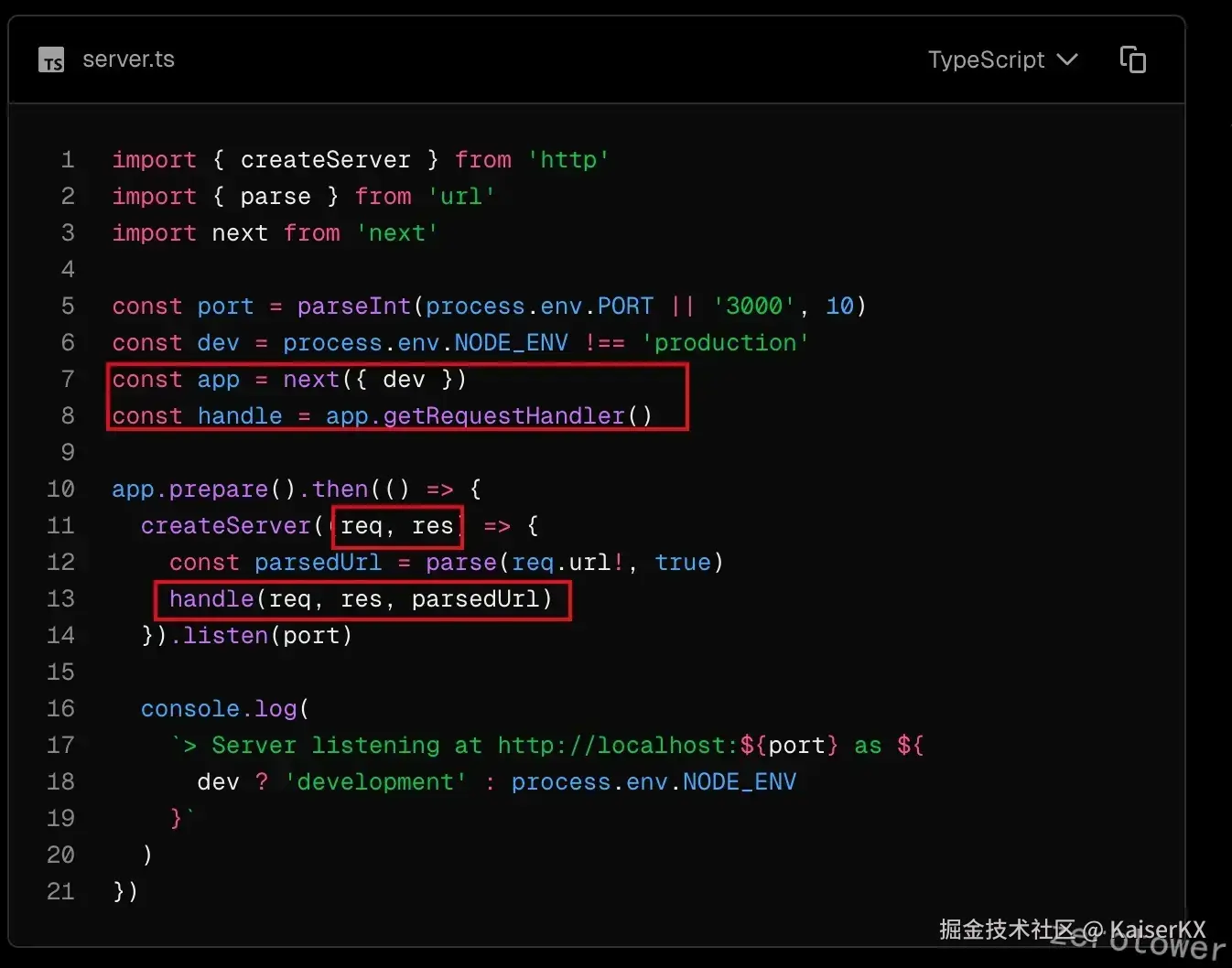Click the 'development' string on line 18

point(375,782)
